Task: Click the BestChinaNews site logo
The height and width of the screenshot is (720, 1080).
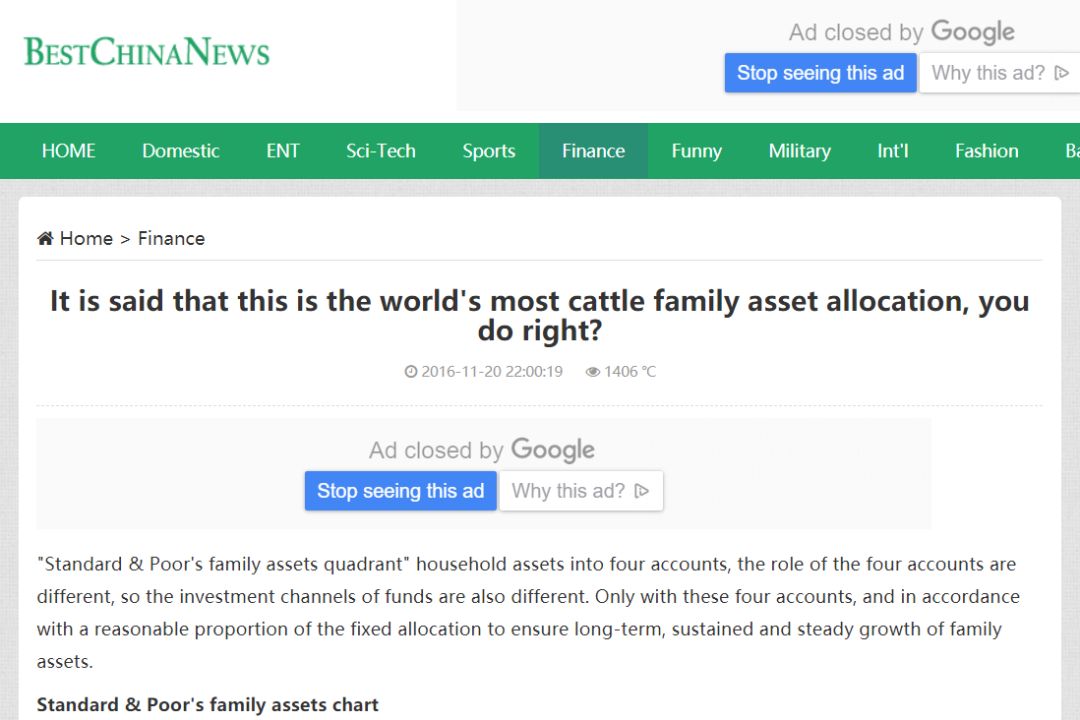Action: 147,52
